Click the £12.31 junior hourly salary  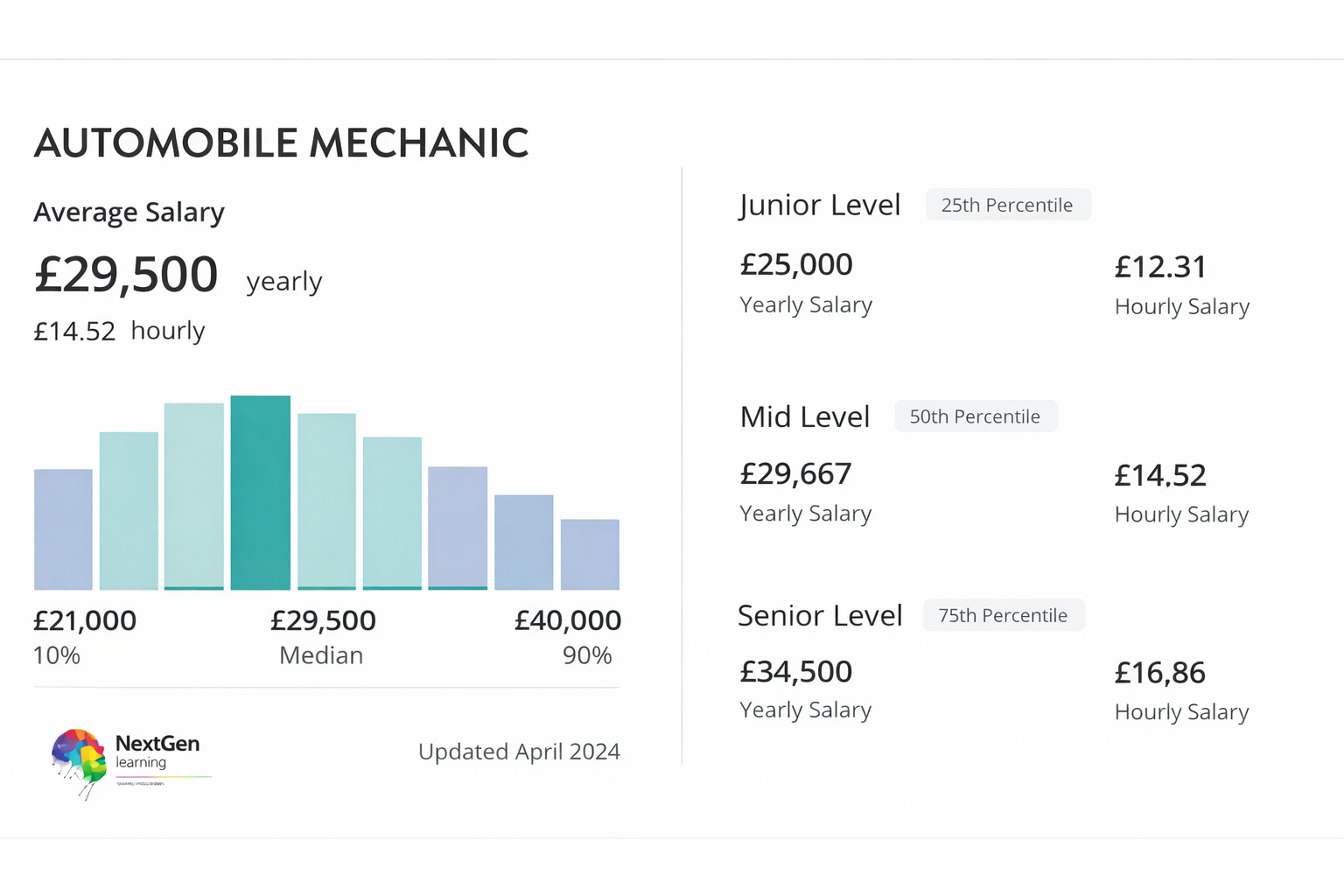tap(1160, 266)
